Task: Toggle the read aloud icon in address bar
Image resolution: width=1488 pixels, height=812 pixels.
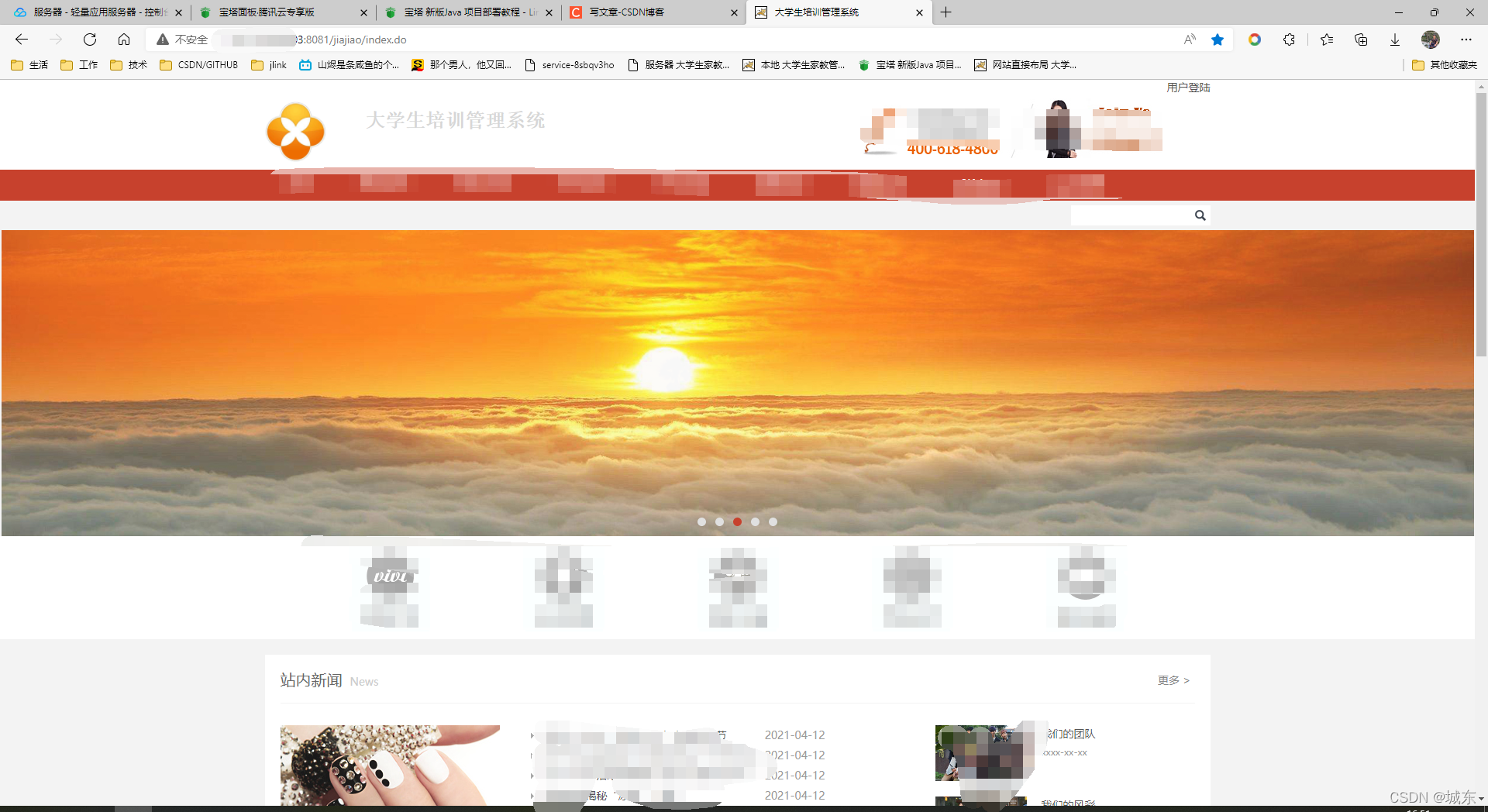Action: point(1190,40)
